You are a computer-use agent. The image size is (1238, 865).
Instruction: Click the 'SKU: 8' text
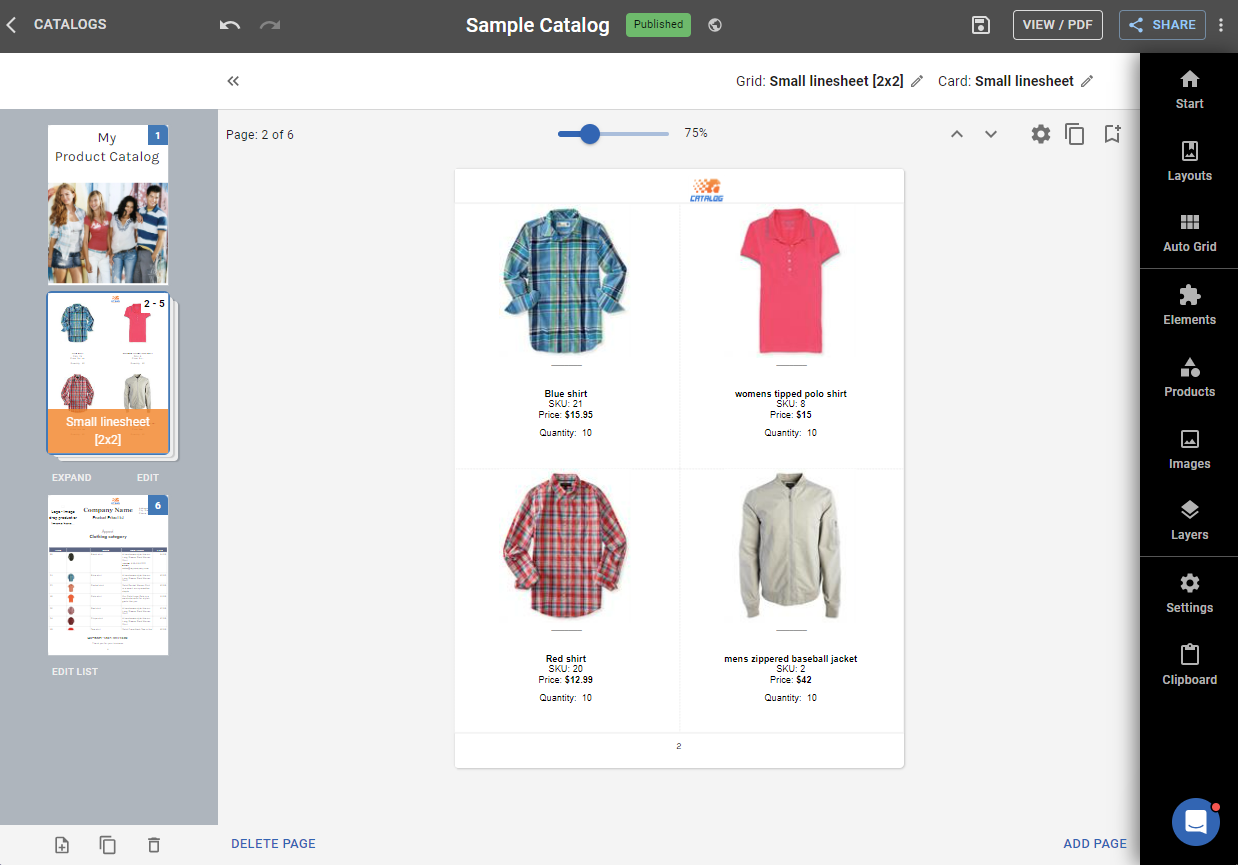tap(791, 404)
